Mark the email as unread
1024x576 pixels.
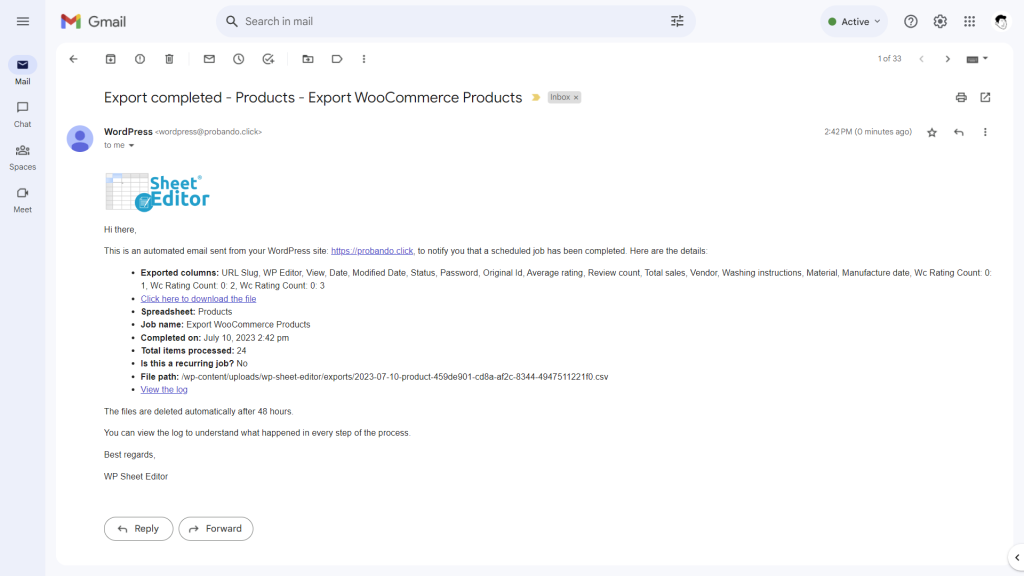click(208, 59)
